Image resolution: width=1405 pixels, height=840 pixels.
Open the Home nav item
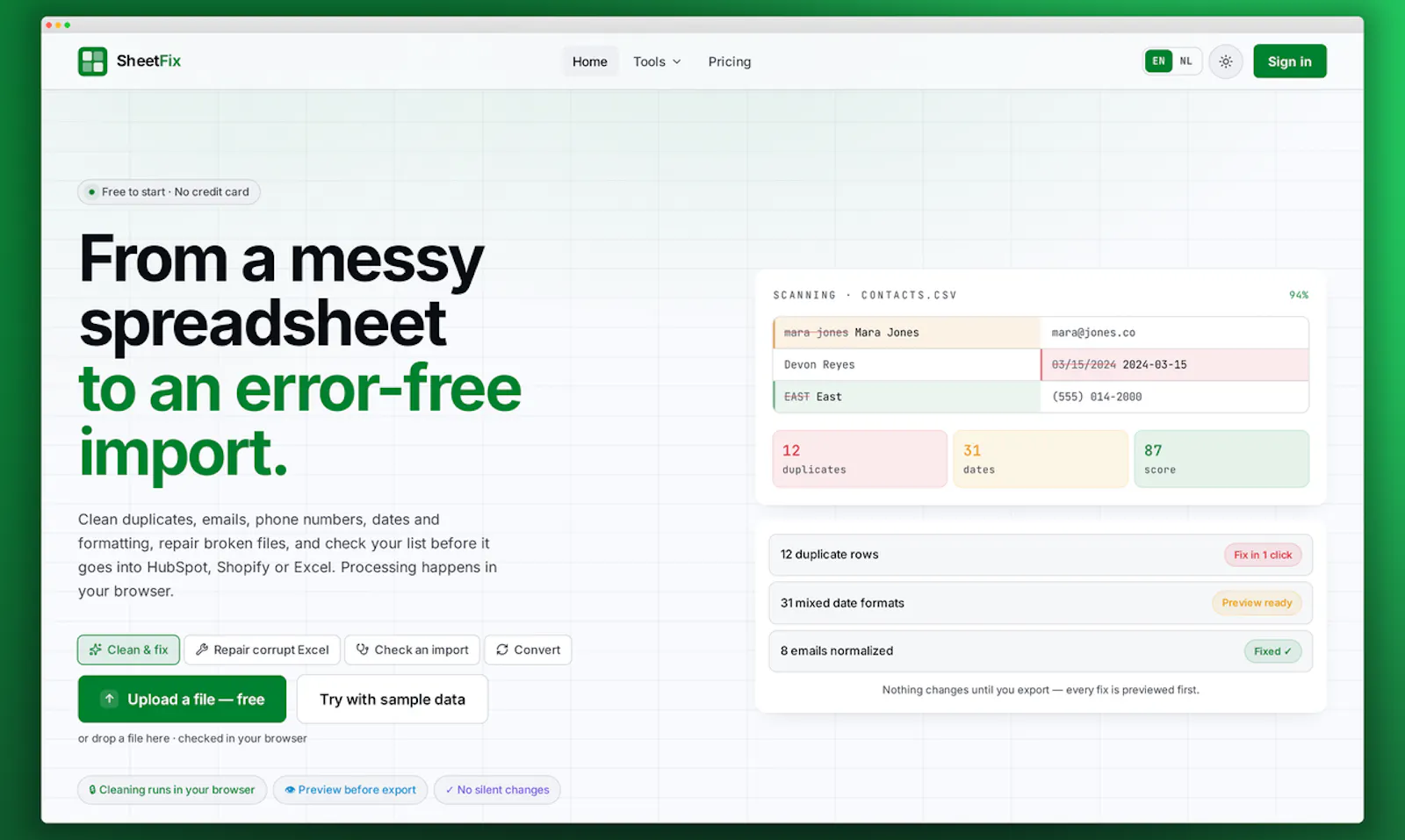tap(589, 61)
